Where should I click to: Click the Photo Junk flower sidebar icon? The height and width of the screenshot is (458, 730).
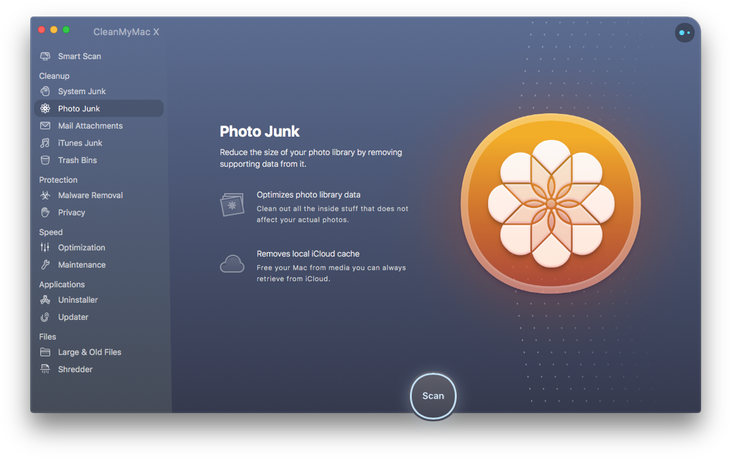pyautogui.click(x=45, y=108)
